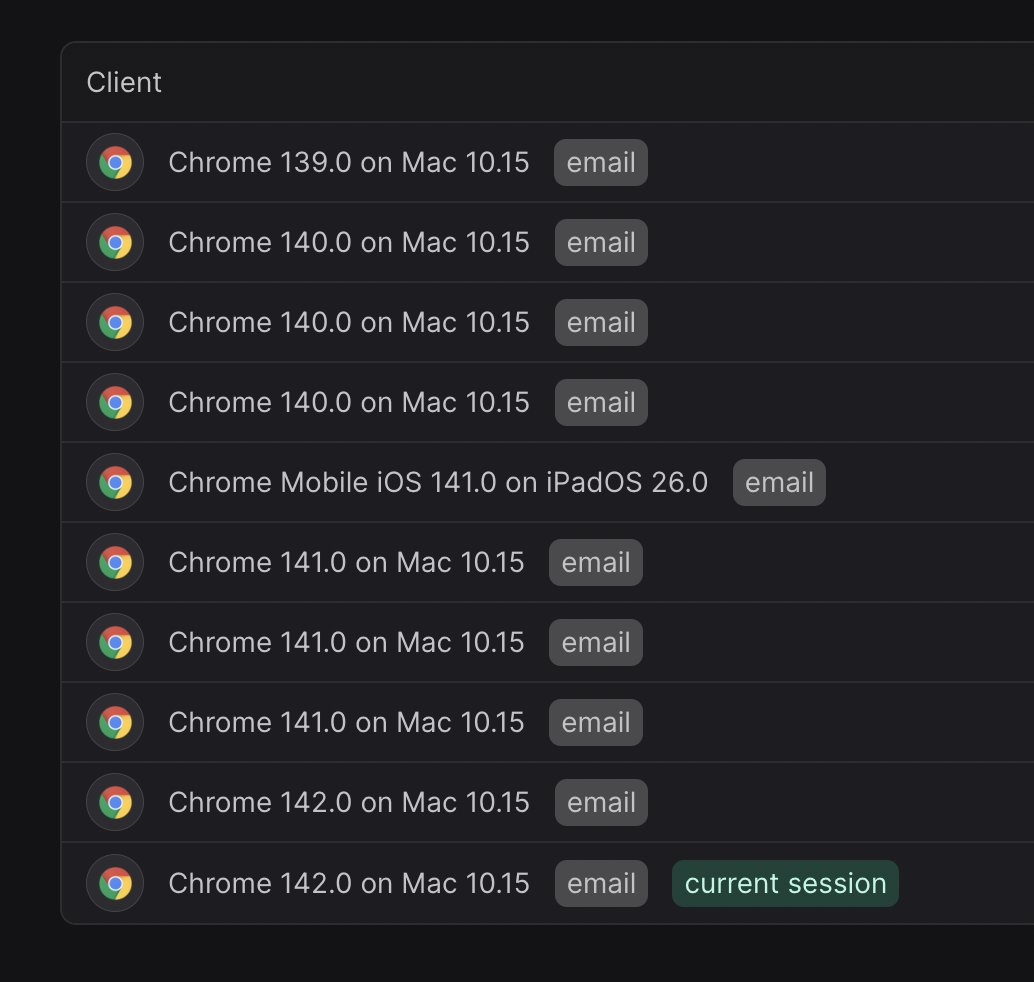
Task: Select the Chrome Mobile iOS icon for iPadOS session
Action: tap(114, 482)
